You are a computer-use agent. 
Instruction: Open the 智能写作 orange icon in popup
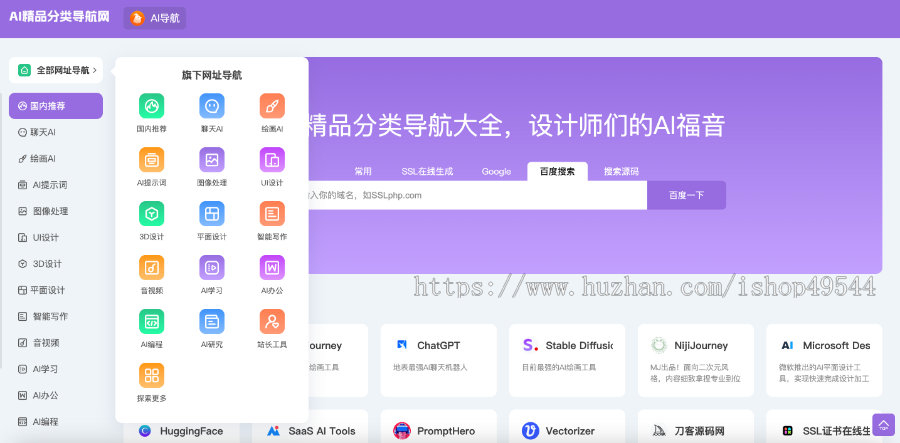point(272,213)
